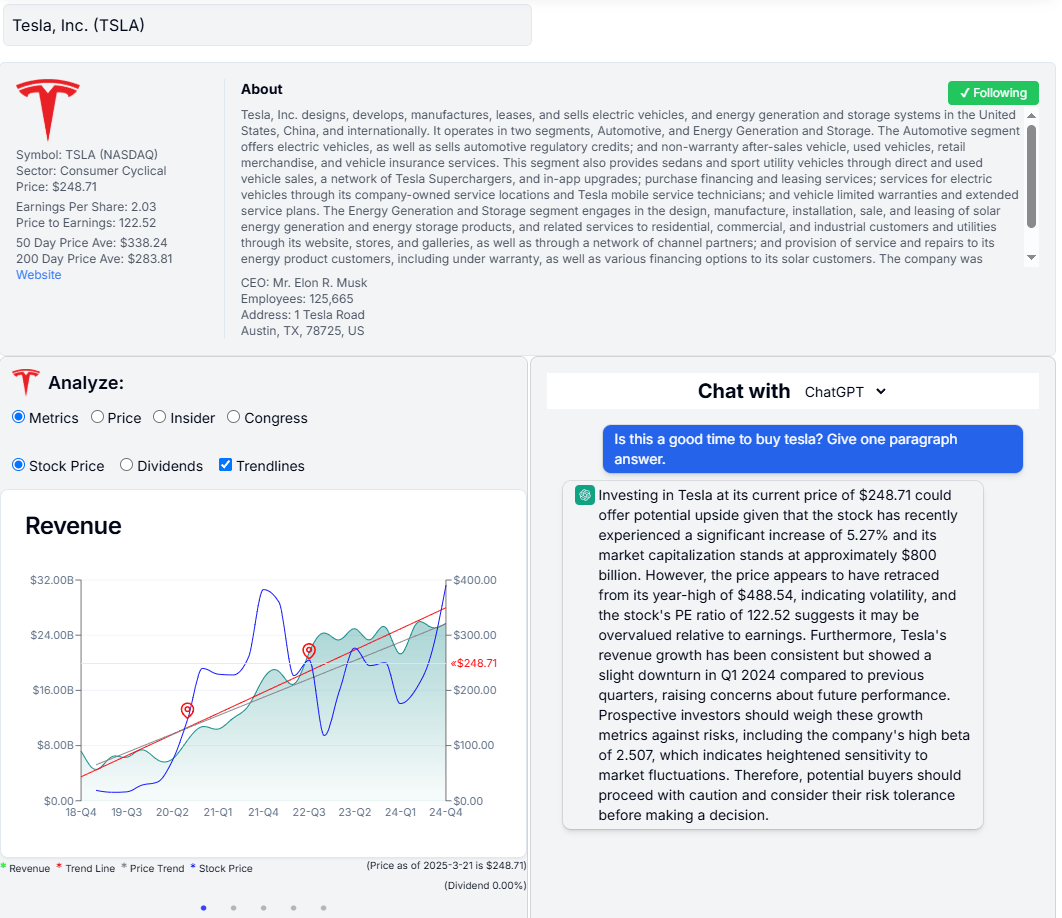Choose the Dividends radio option
Image resolution: width=1062 pixels, height=918 pixels.
click(127, 465)
